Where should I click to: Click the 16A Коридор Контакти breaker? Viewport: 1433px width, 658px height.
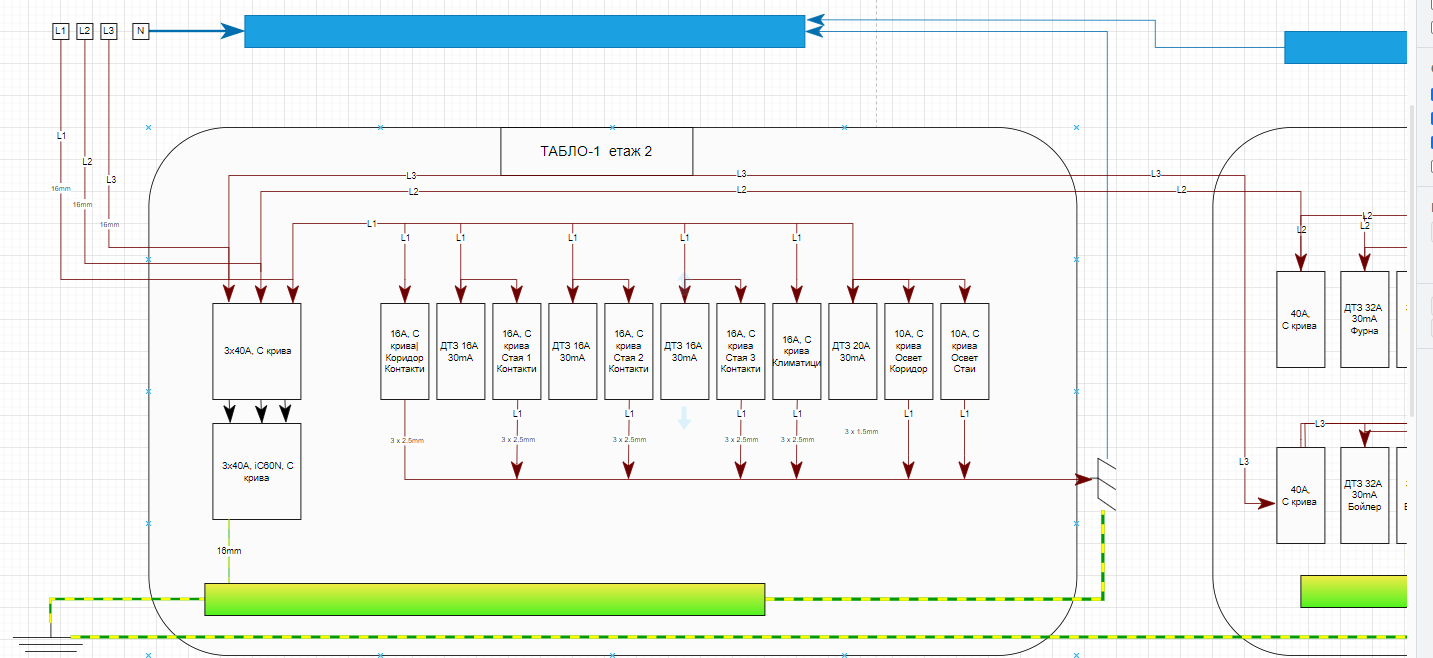(404, 351)
